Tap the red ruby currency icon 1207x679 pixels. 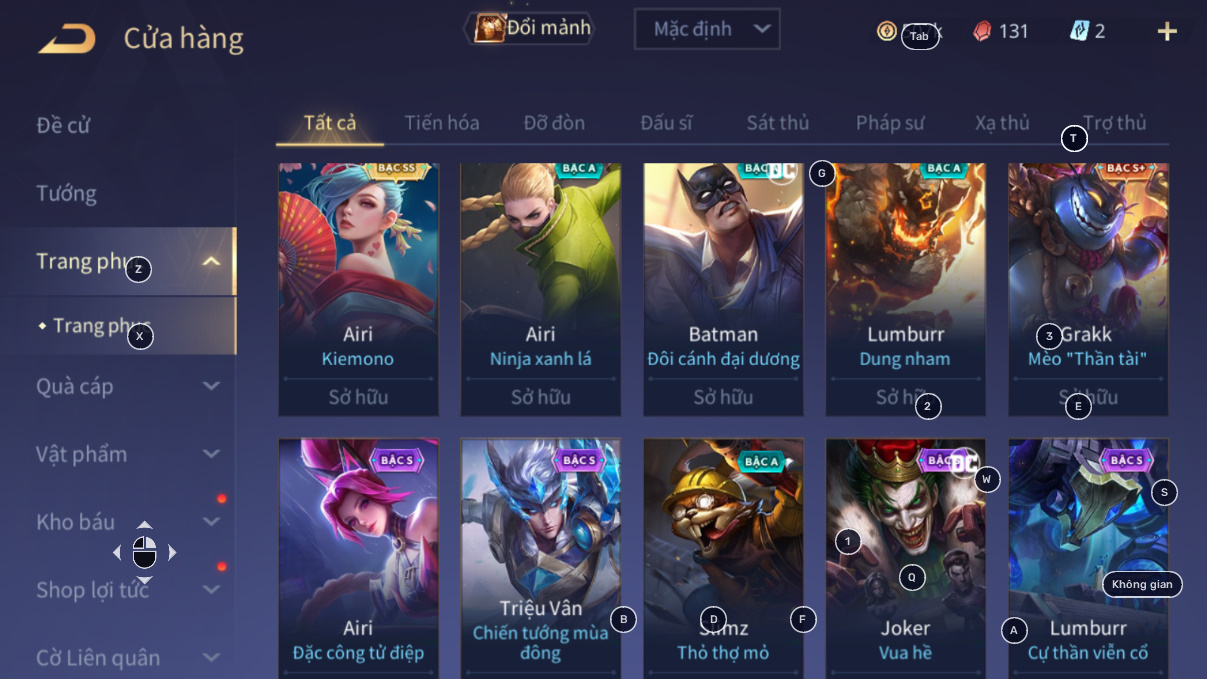pos(982,31)
